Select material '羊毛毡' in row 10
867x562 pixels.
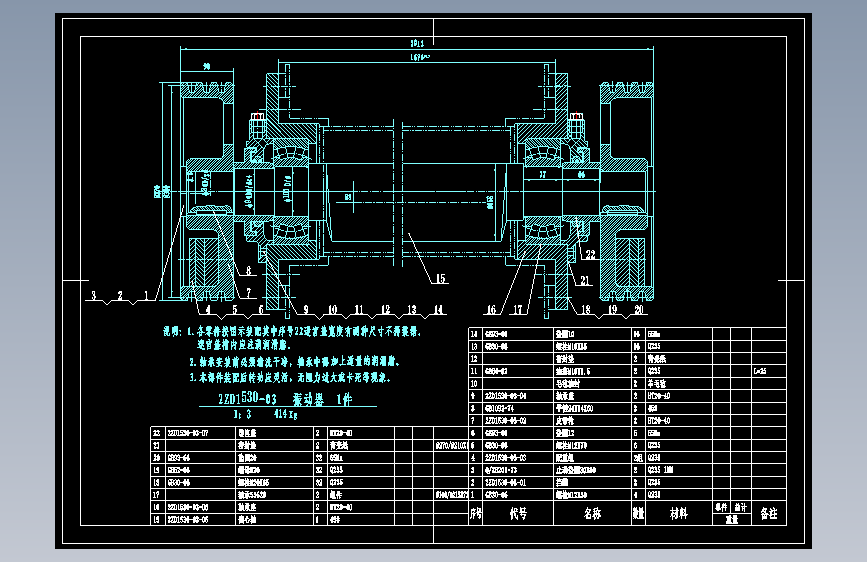click(x=656, y=383)
